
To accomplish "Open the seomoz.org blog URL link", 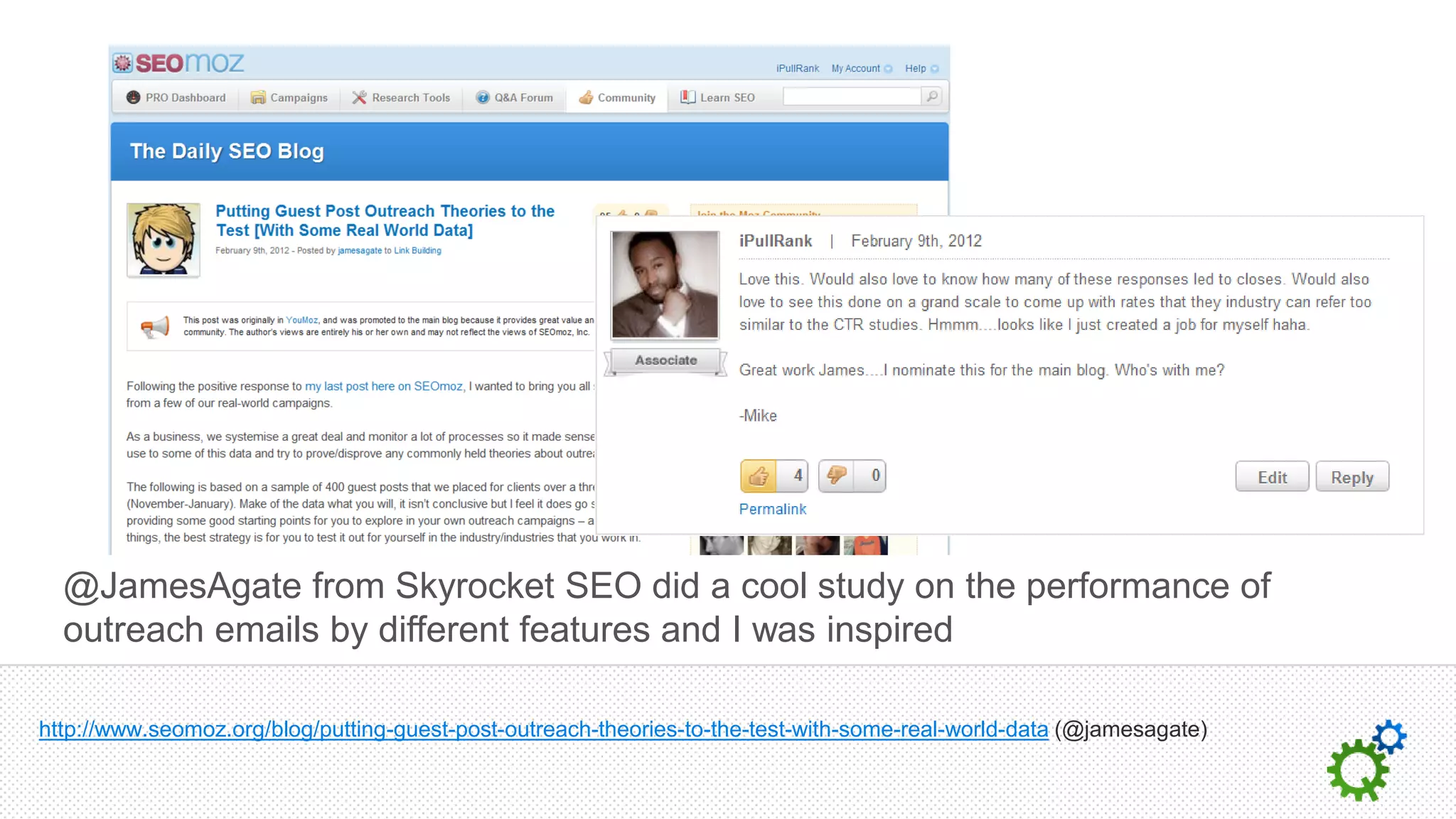I will click(544, 729).
